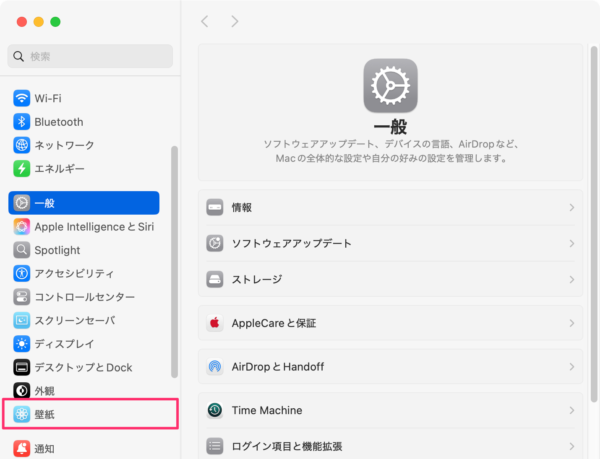Open アクセシビリティ icon in sidebar

[21, 273]
